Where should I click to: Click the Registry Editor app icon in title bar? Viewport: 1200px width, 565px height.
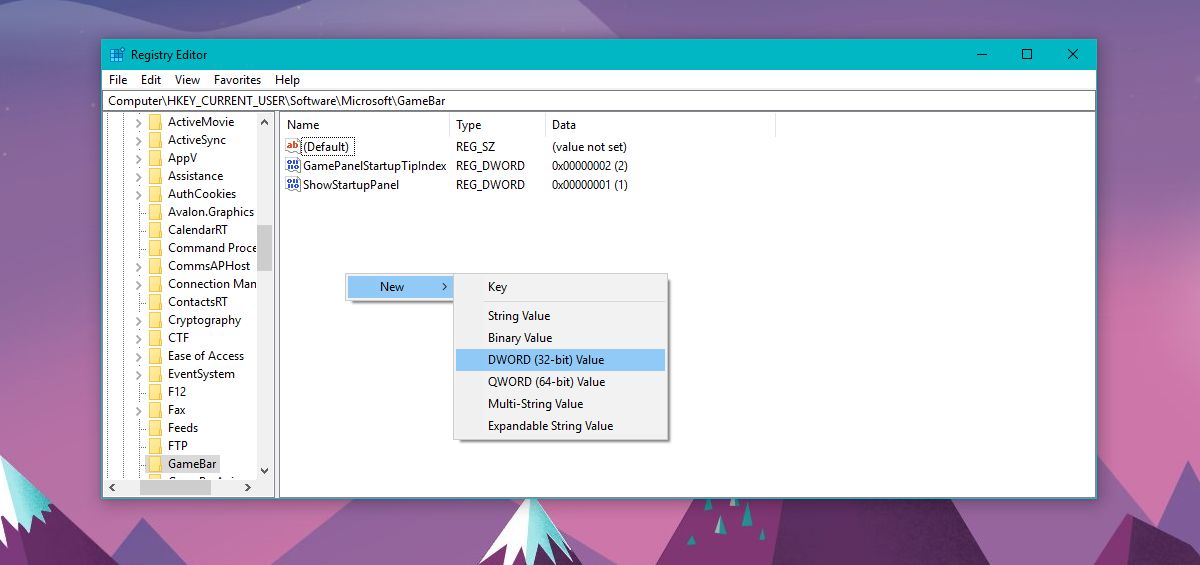point(117,55)
